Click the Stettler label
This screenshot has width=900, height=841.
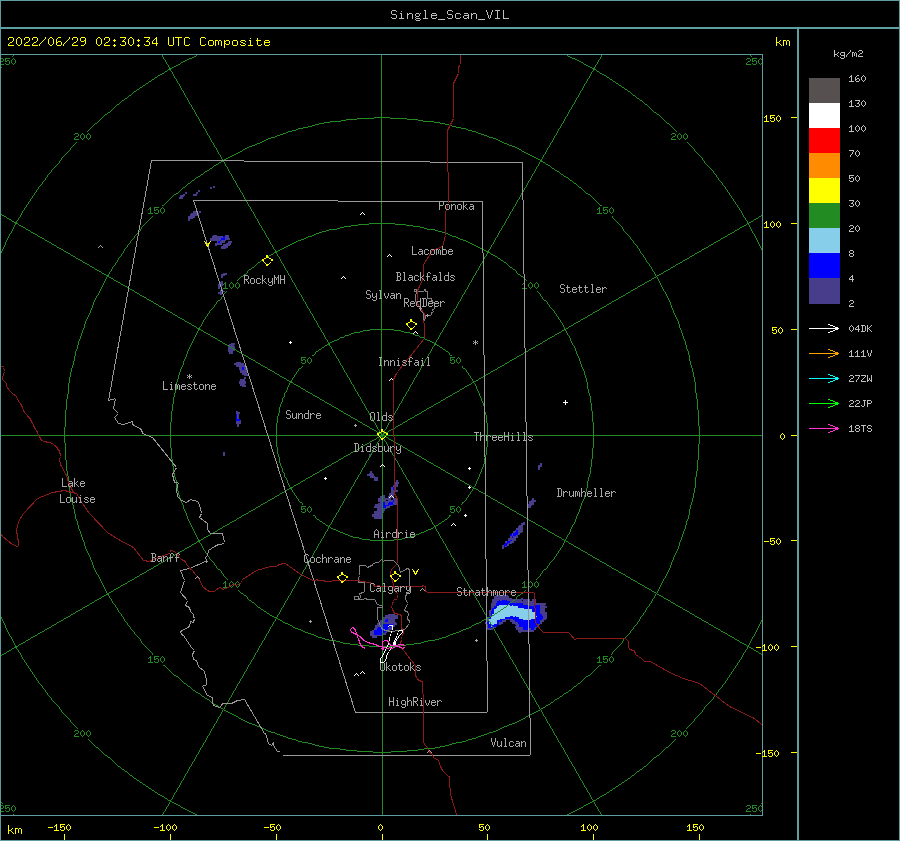(x=583, y=289)
